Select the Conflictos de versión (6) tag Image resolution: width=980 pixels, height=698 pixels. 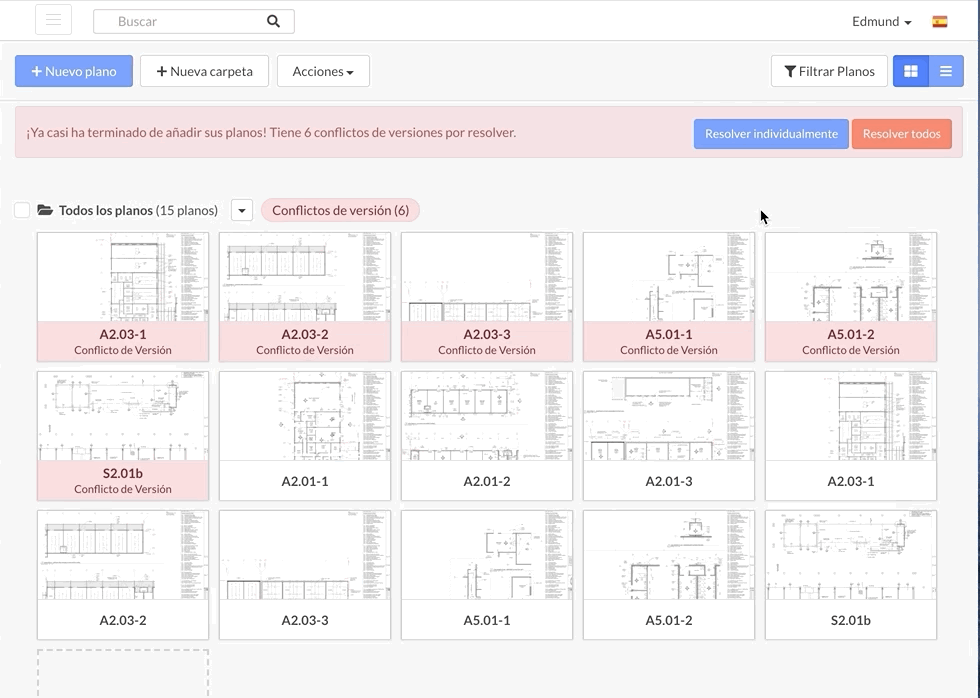[340, 210]
